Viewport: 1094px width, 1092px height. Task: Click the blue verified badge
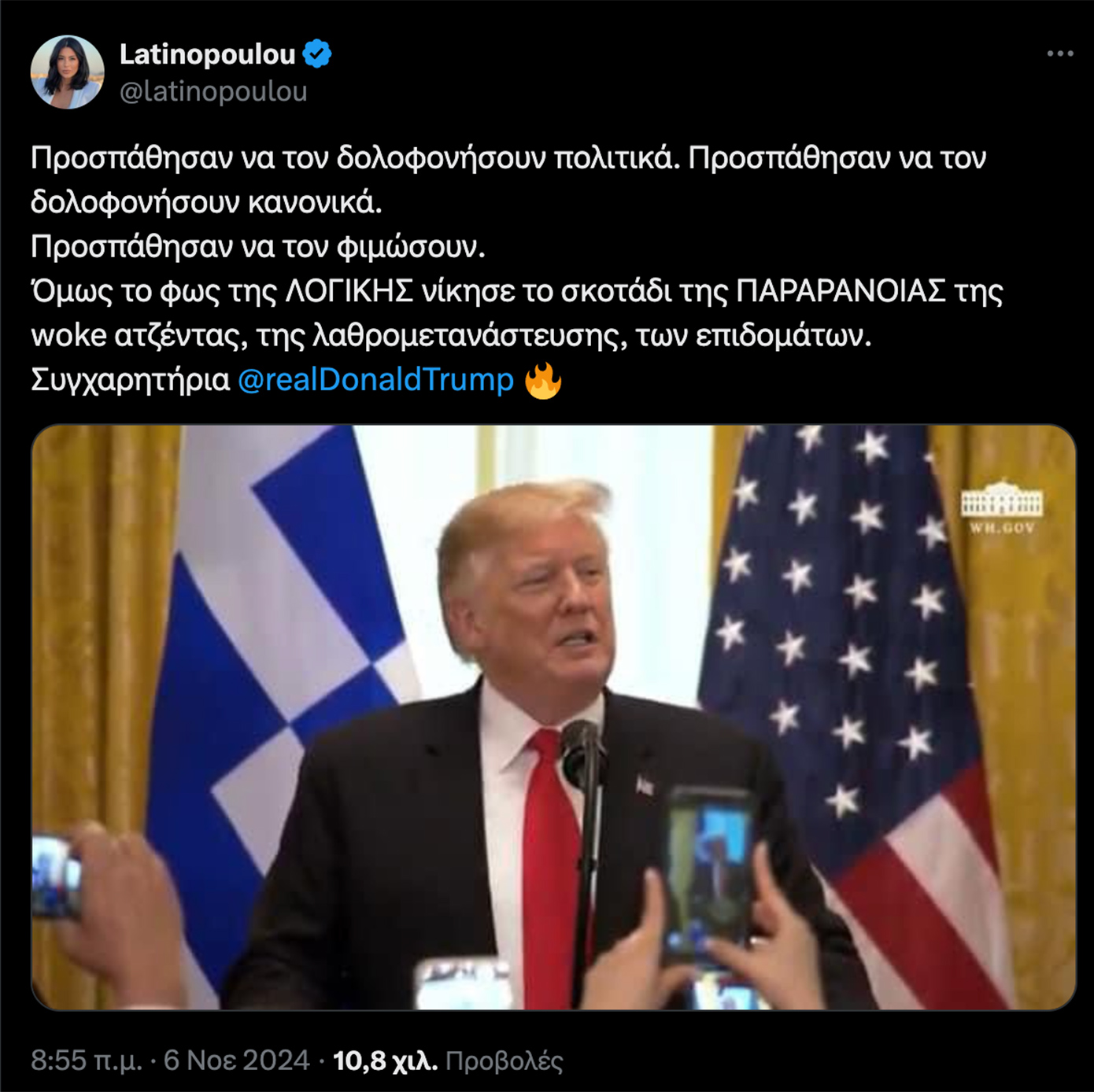click(317, 53)
